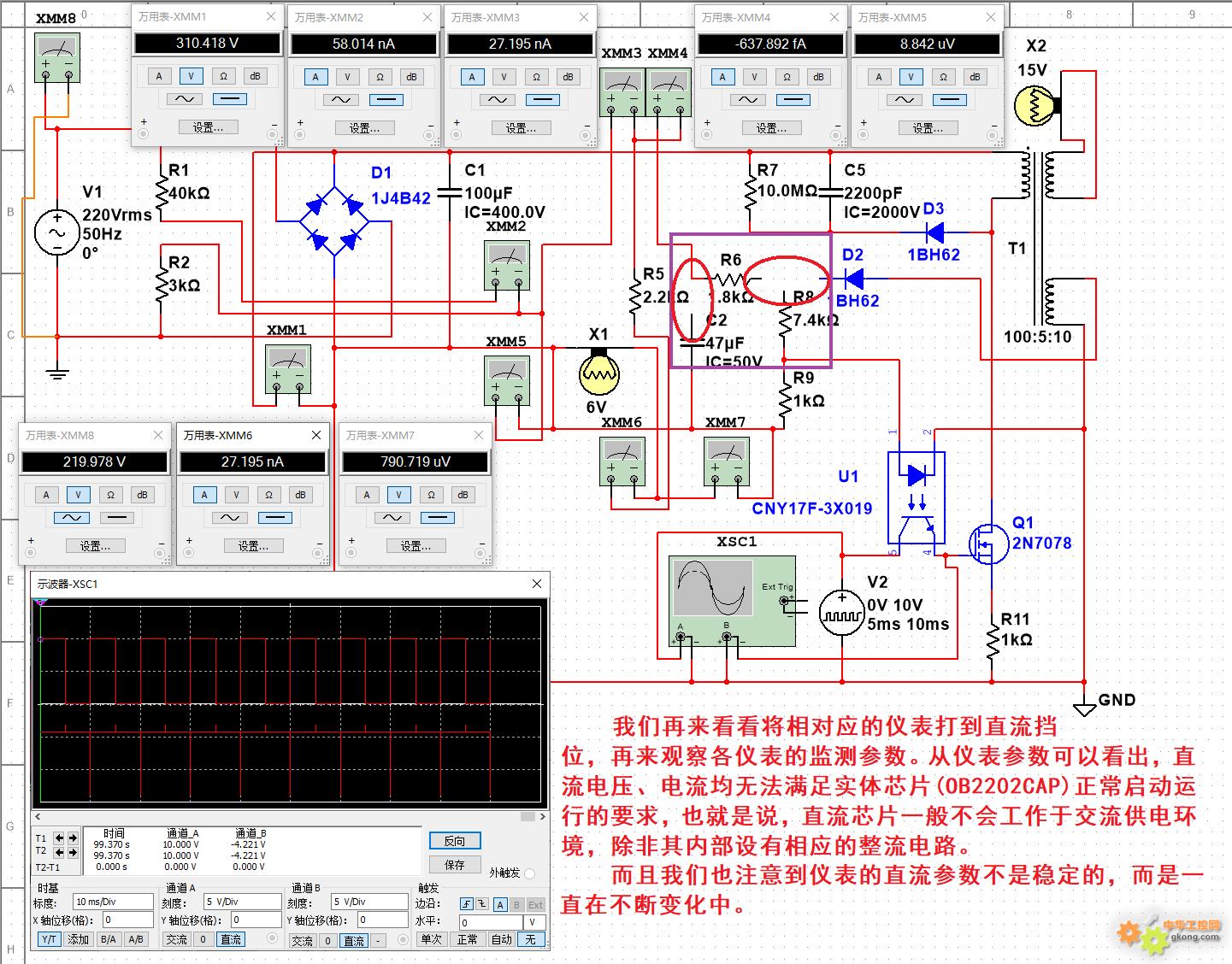Open 设置 settings on the XMM4 multimeter

(x=771, y=128)
